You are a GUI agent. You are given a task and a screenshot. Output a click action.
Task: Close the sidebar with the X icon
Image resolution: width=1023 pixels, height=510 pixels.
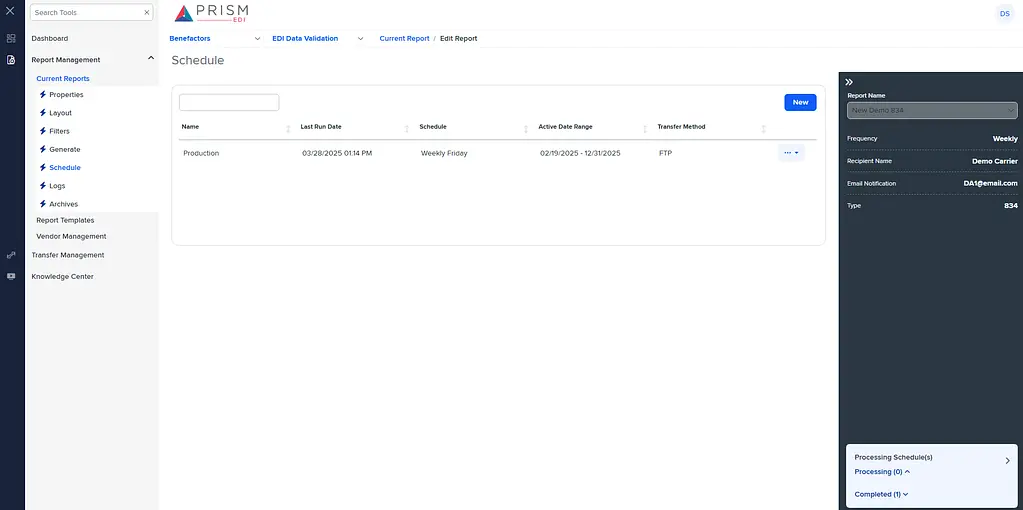(10, 10)
